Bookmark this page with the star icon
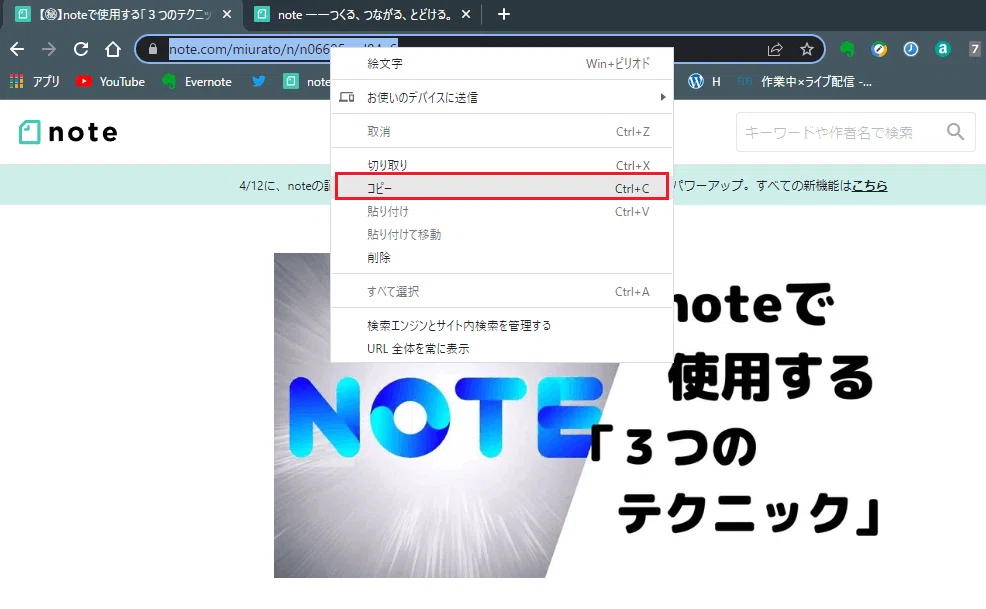Image resolution: width=986 pixels, height=609 pixels. pyautogui.click(x=807, y=49)
